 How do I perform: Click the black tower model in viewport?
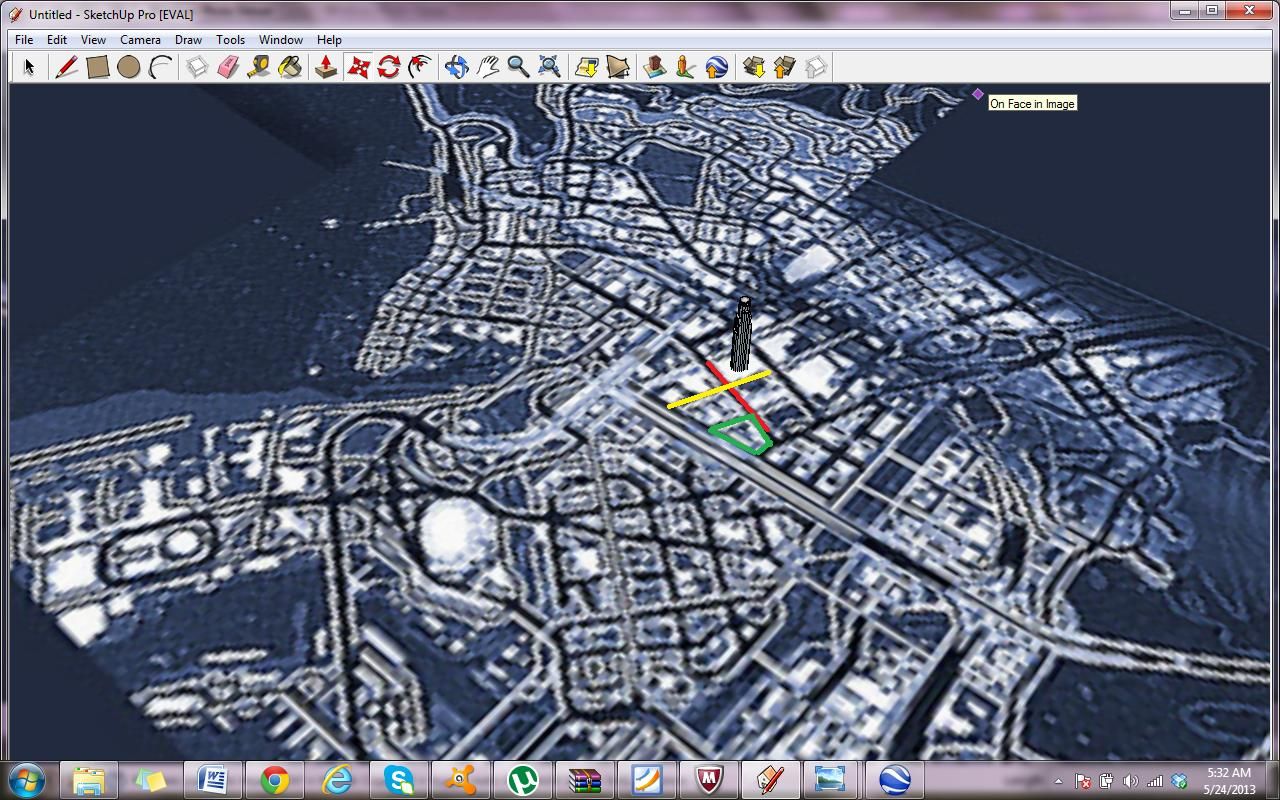742,335
